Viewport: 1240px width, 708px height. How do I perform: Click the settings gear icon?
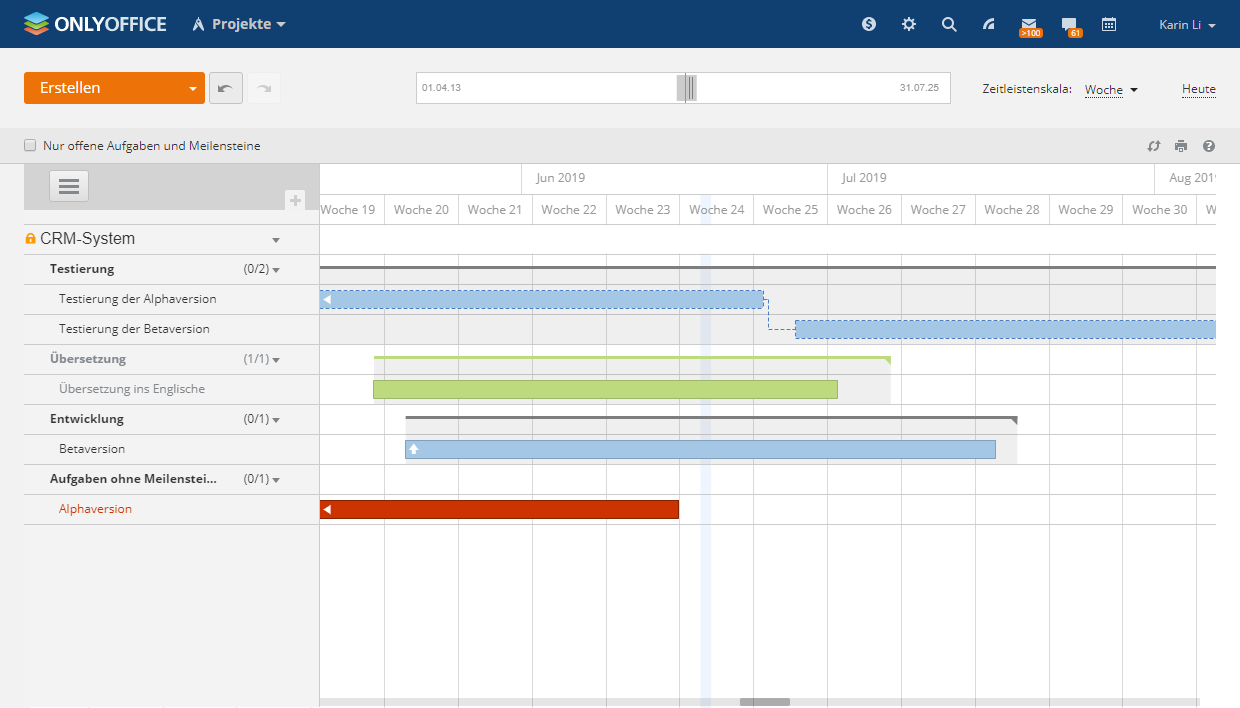(x=908, y=24)
